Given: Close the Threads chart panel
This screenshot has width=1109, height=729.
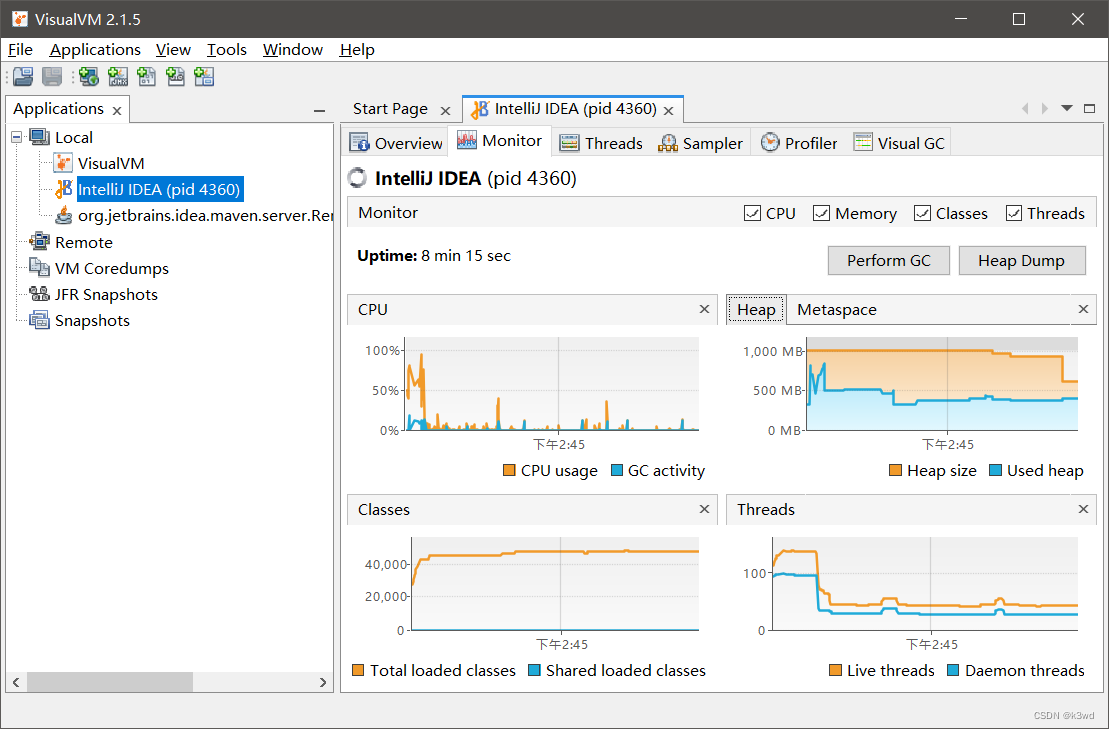Looking at the screenshot, I should pos(1083,509).
